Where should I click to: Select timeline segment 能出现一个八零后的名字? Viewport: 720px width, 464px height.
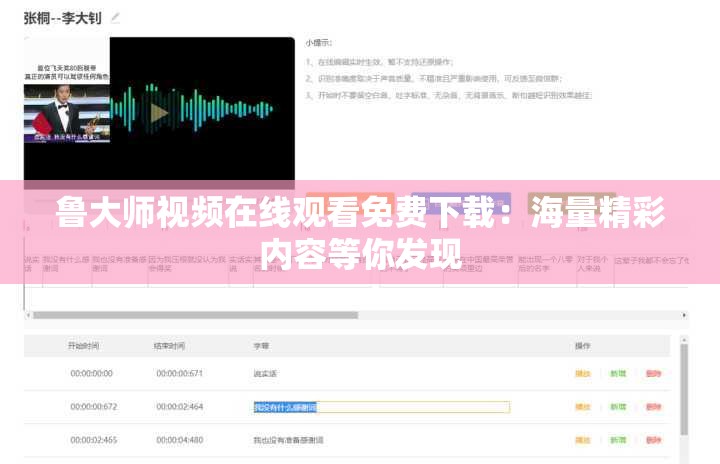(x=546, y=264)
